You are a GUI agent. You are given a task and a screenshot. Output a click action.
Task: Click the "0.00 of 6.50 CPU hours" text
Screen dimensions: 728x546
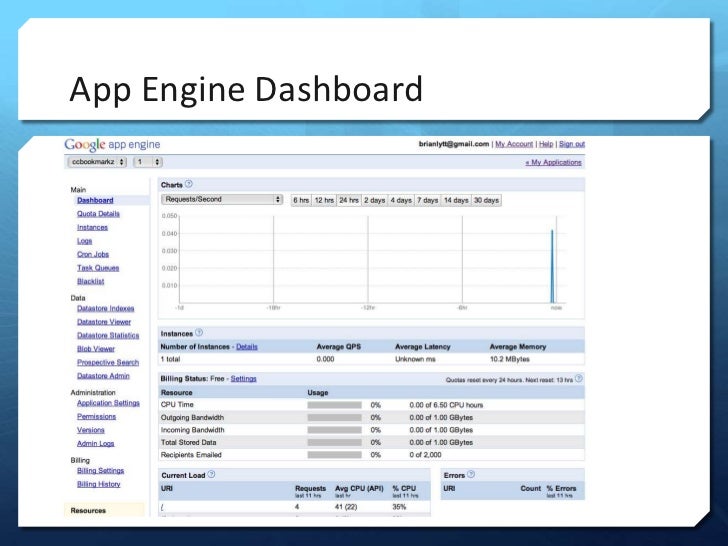(446, 405)
